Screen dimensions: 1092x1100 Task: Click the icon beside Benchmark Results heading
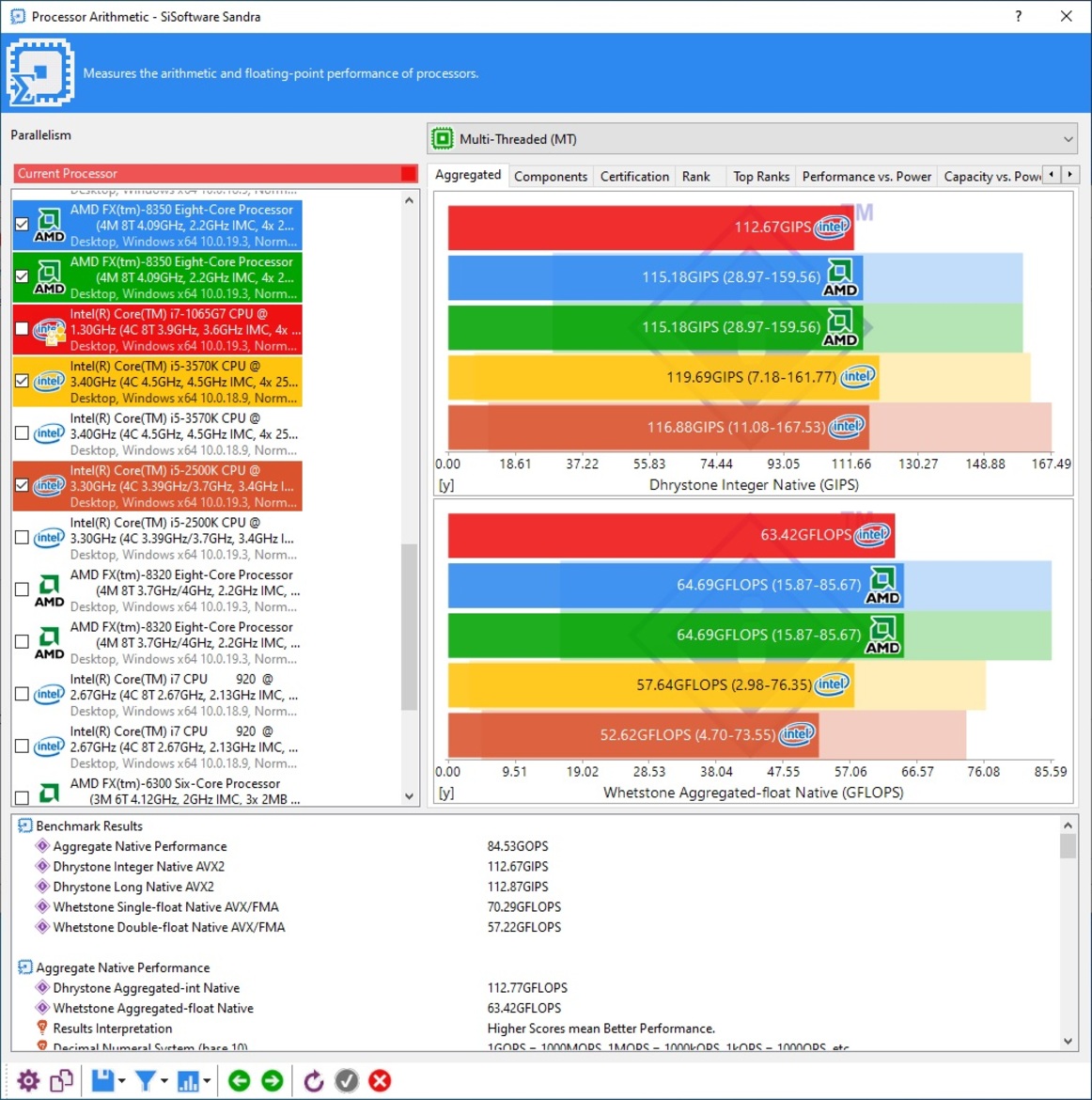pos(24,825)
